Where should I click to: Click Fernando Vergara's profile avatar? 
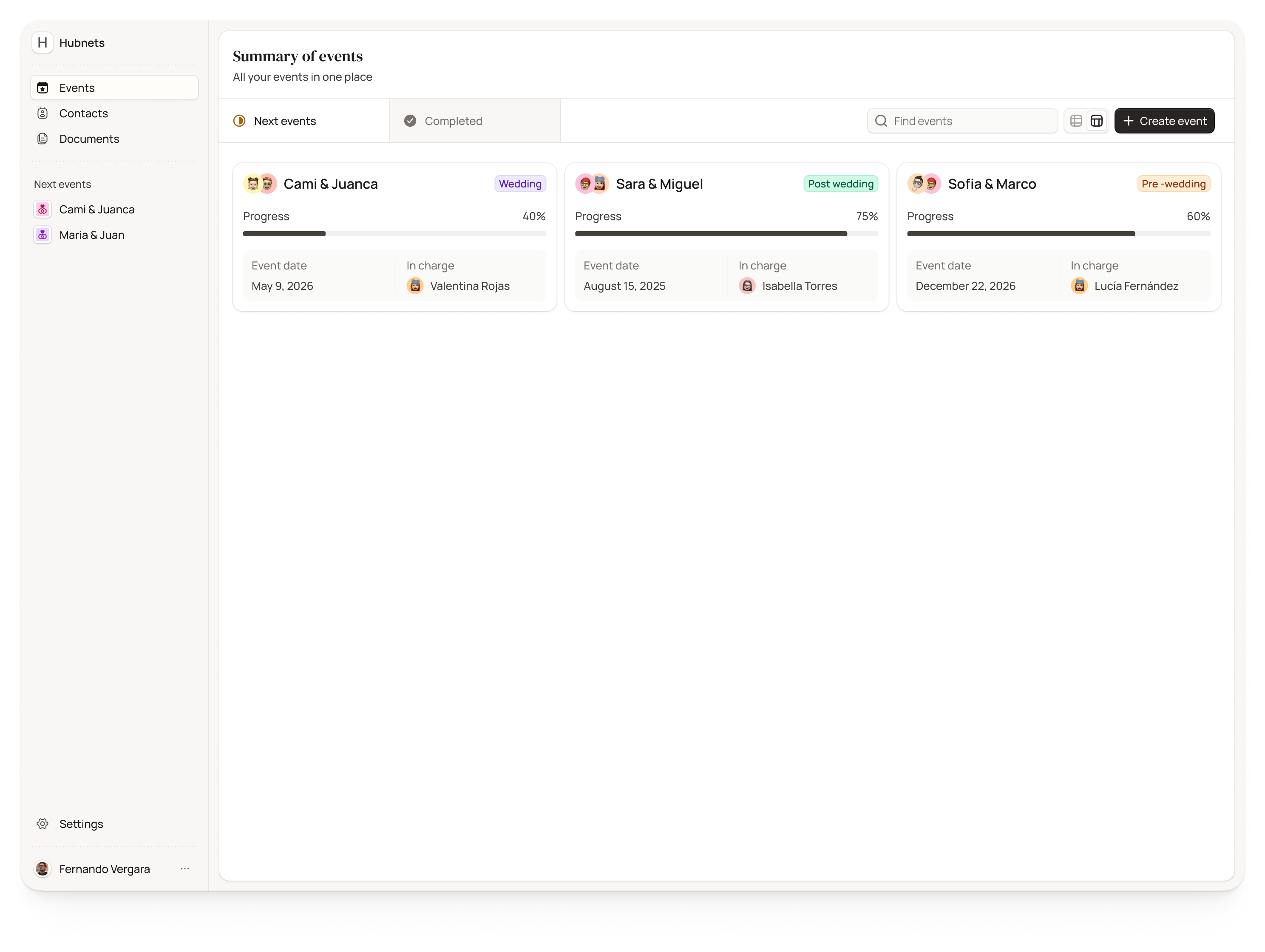click(43, 869)
